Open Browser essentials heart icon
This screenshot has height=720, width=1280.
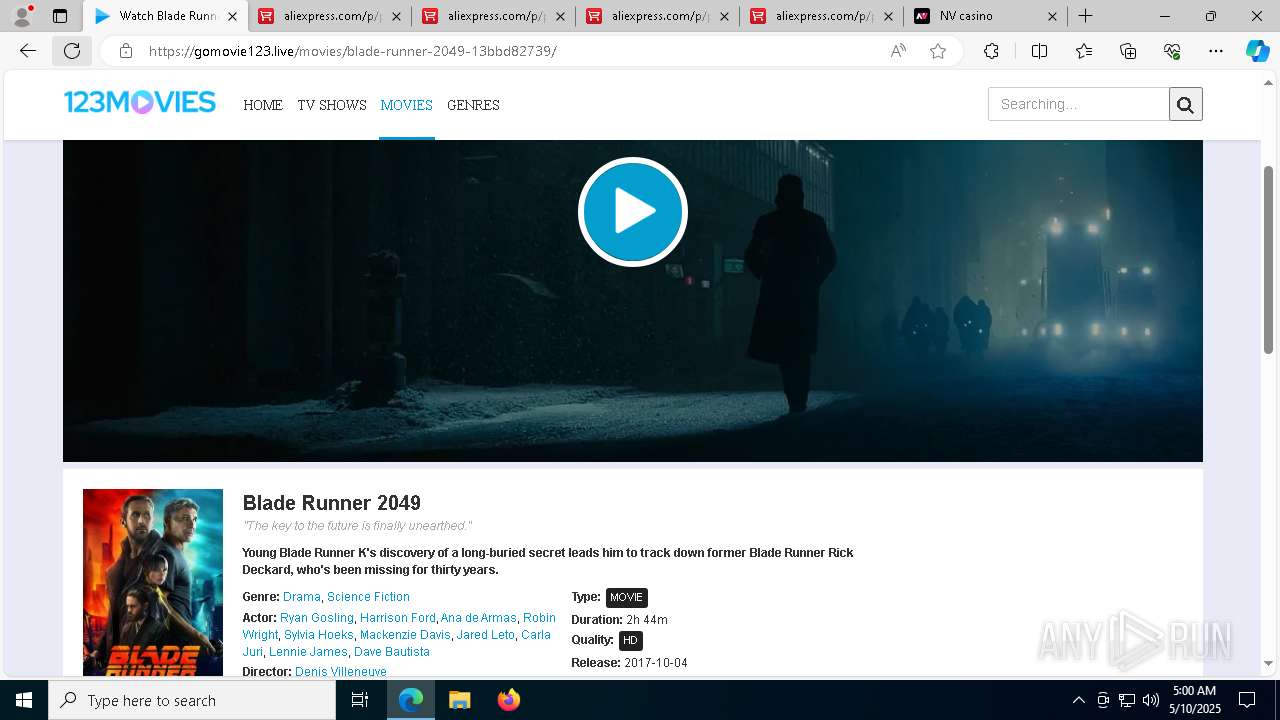click(x=1172, y=51)
